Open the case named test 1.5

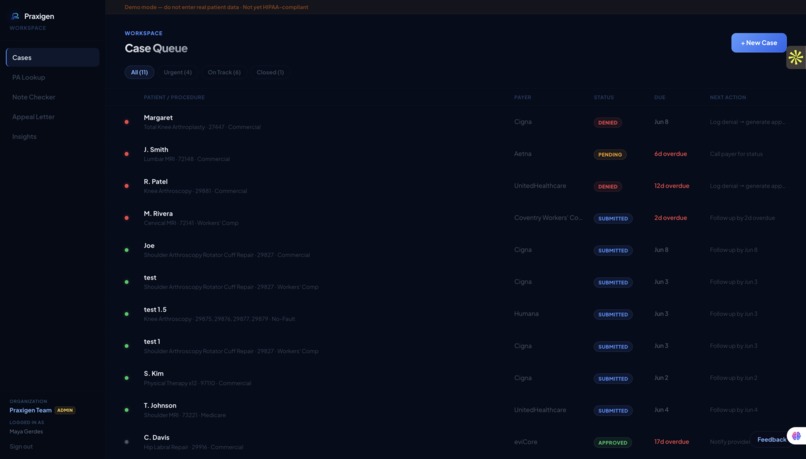coord(455,314)
